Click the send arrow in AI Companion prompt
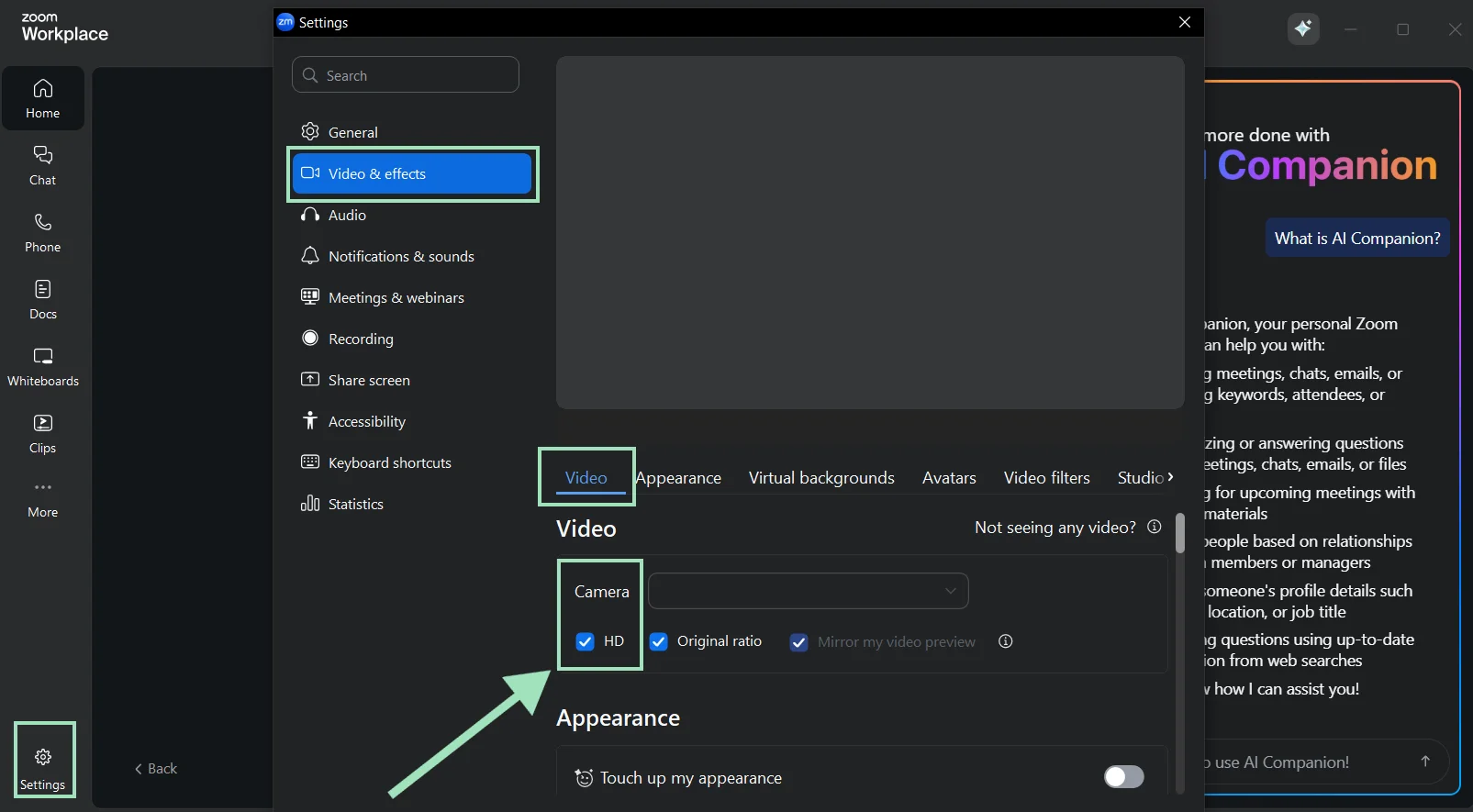Image resolution: width=1473 pixels, height=812 pixels. coord(1425,762)
